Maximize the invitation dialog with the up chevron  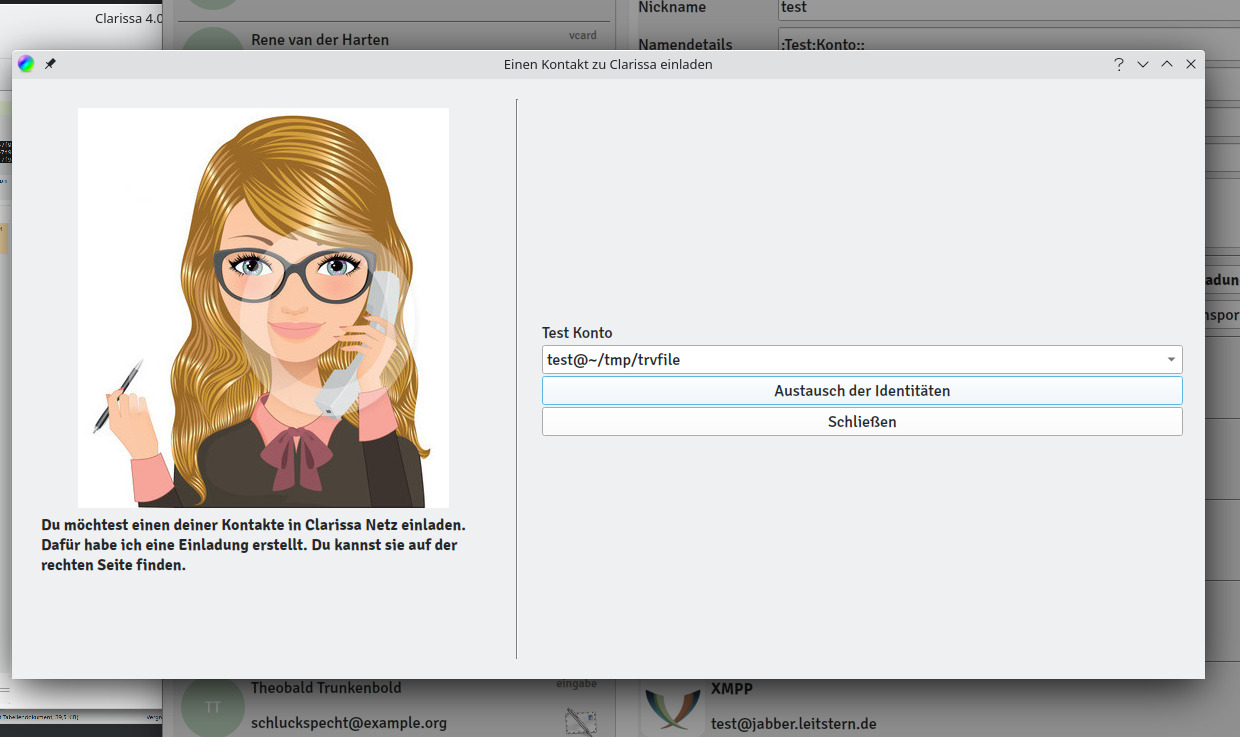1167,64
